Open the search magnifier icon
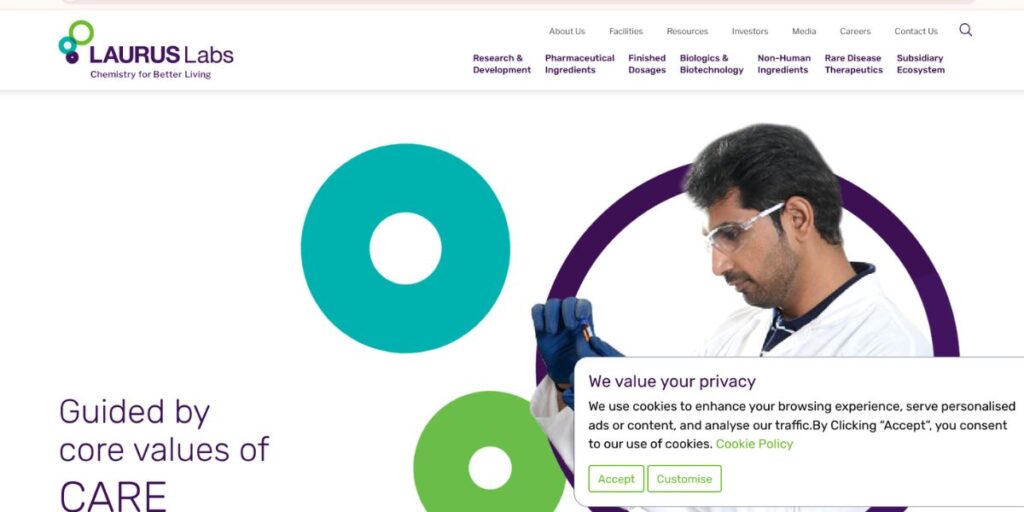The height and width of the screenshot is (512, 1024). [965, 30]
